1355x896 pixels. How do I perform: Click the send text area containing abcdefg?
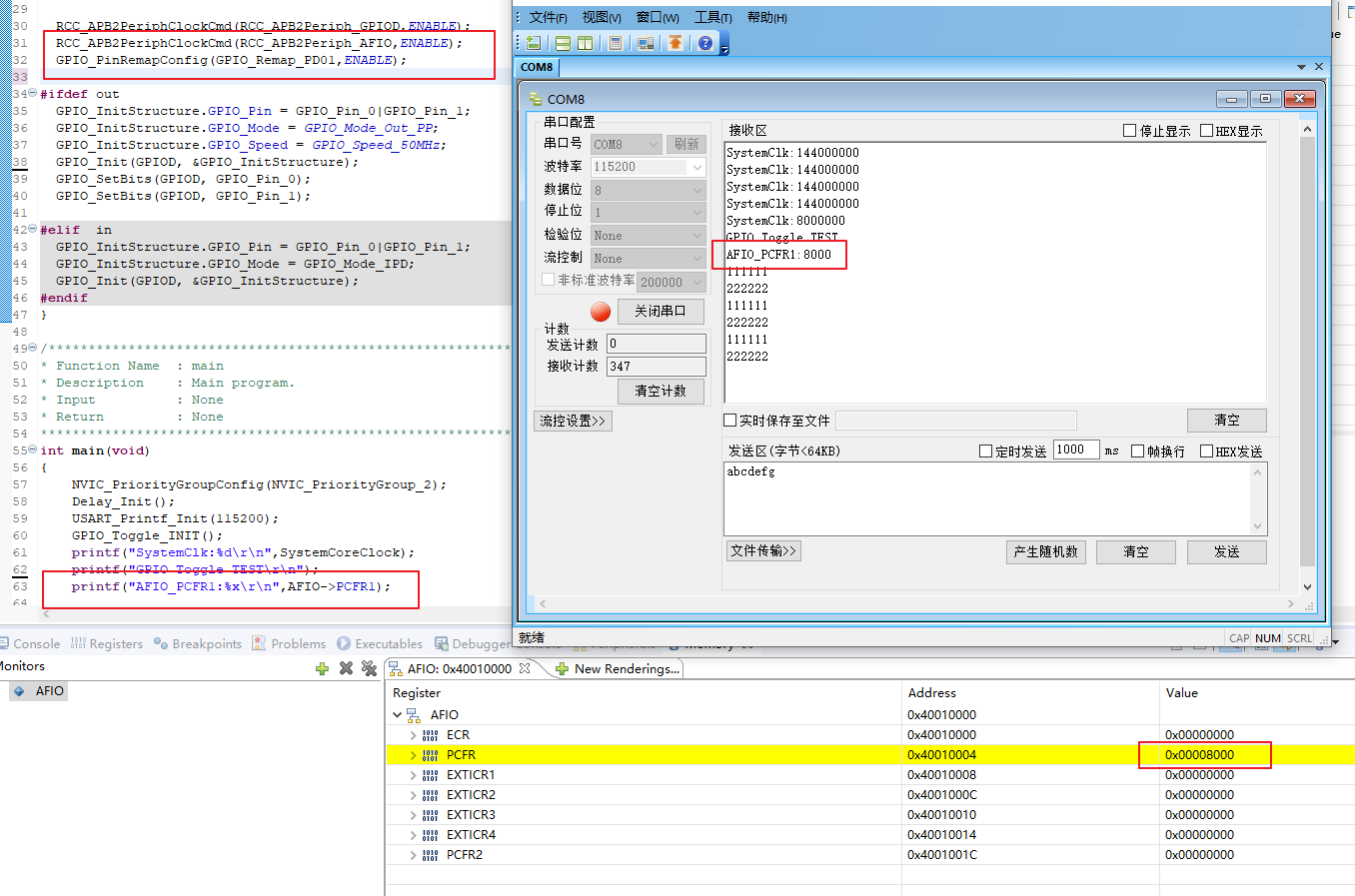[995, 498]
